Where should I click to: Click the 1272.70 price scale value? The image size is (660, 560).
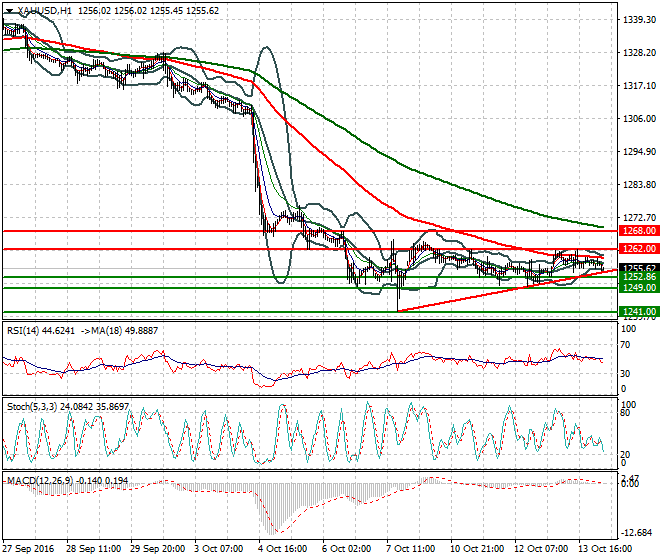(639, 218)
